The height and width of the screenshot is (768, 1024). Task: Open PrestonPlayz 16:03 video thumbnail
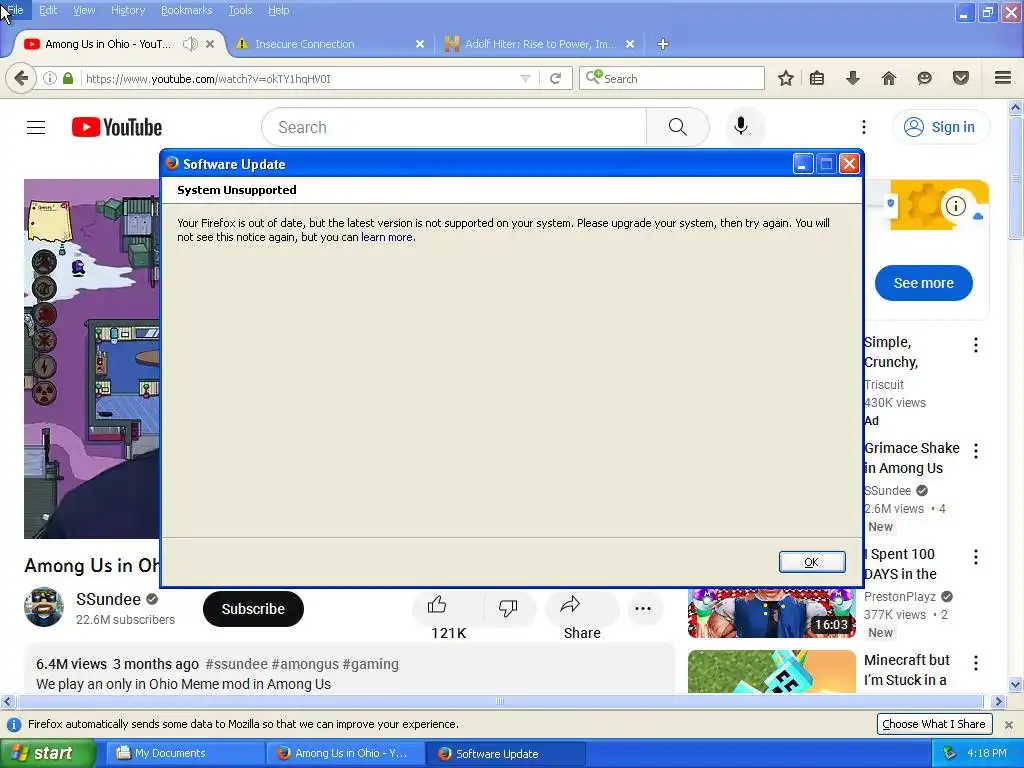[771, 613]
